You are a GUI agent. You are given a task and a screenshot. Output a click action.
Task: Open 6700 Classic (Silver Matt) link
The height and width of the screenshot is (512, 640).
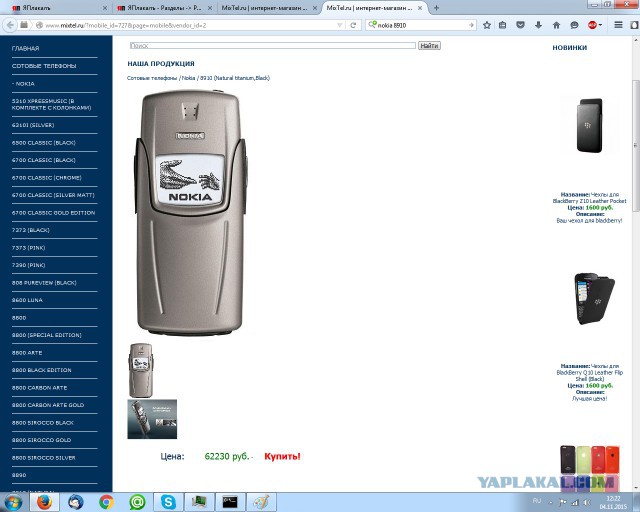pos(53,195)
